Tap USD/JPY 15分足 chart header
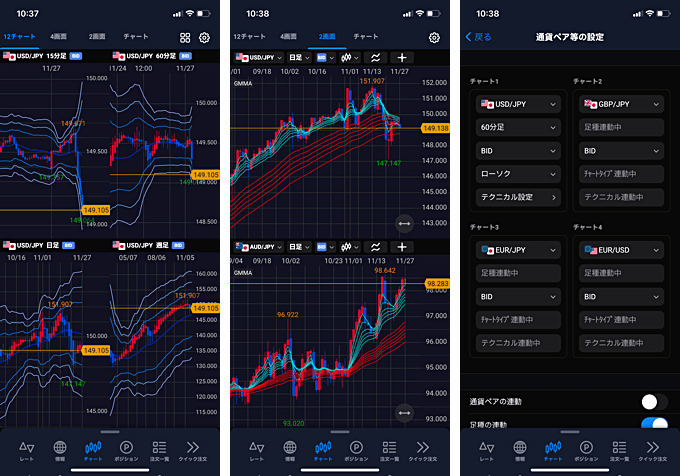Viewport: 680px width, 476px height. (x=42, y=56)
